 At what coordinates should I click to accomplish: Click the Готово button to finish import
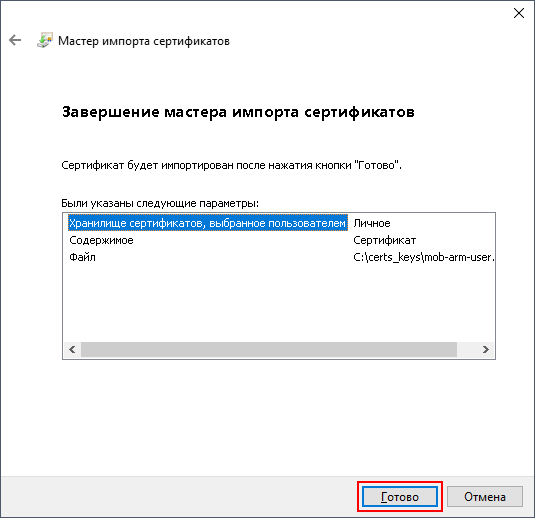pos(400,497)
